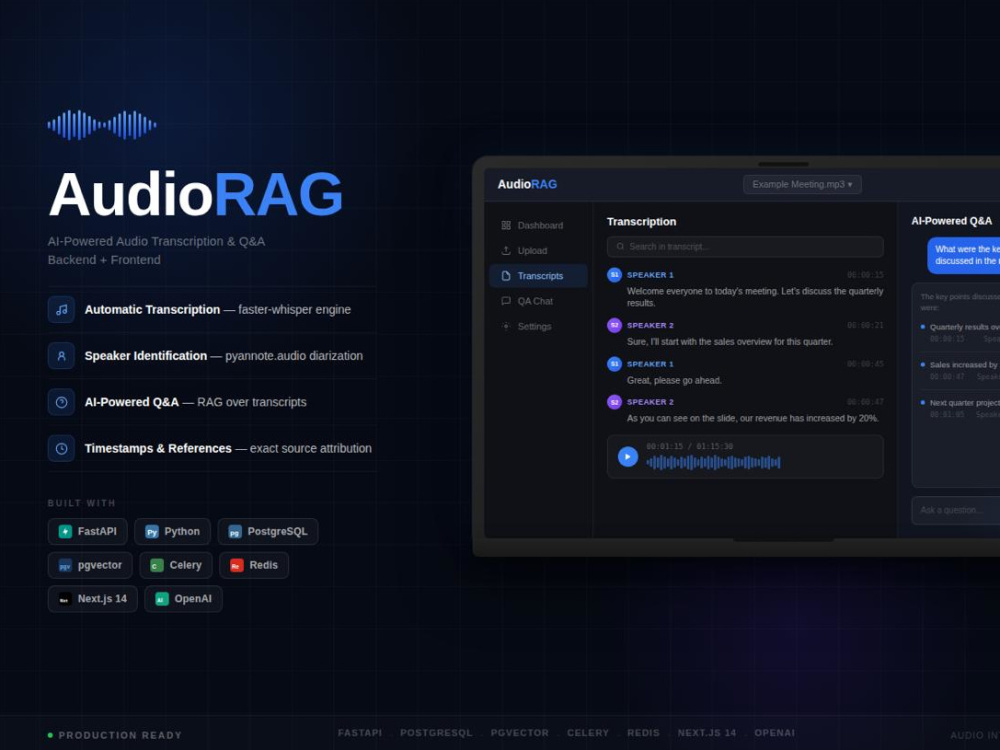Click the PostgreSQL logo icon
This screenshot has width=1000, height=750.
(235, 532)
